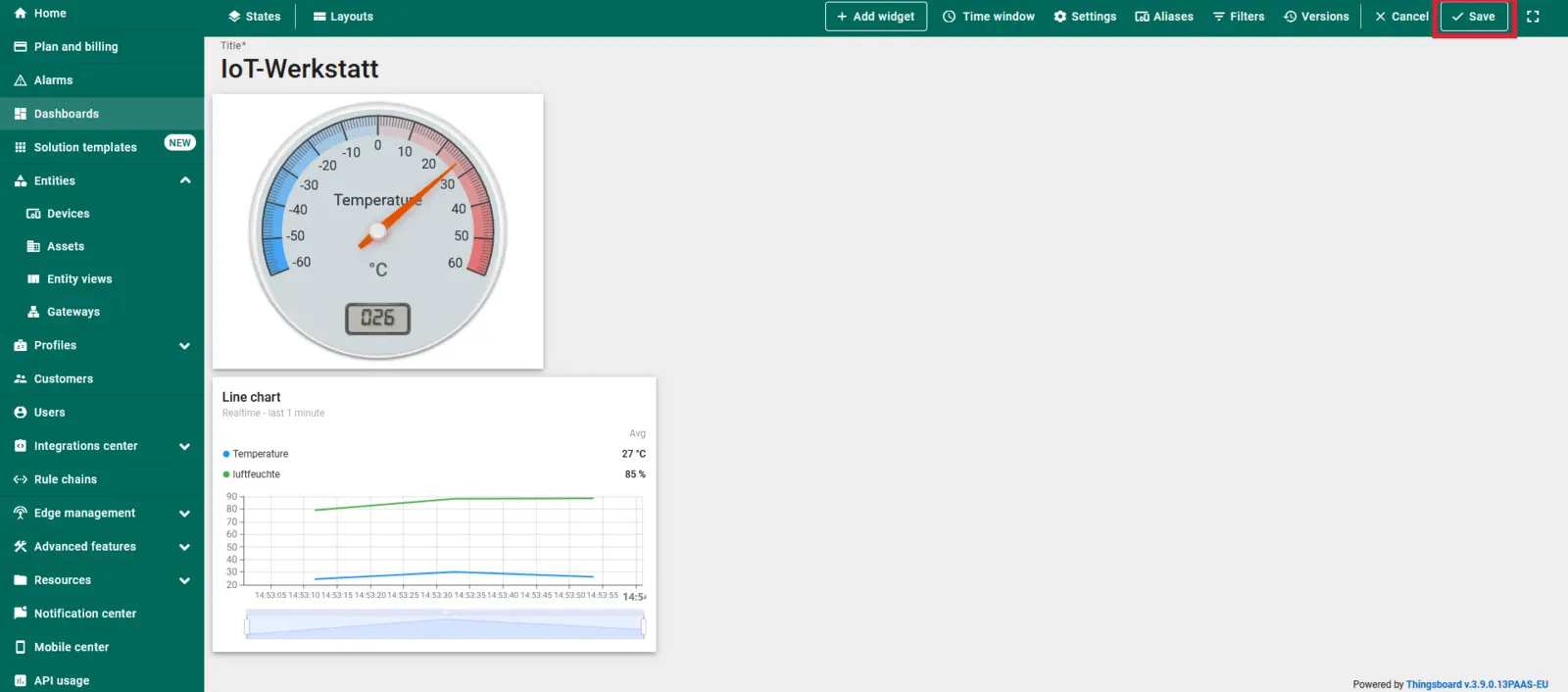Expand the Profiles section
The height and width of the screenshot is (692, 1568).
point(184,346)
